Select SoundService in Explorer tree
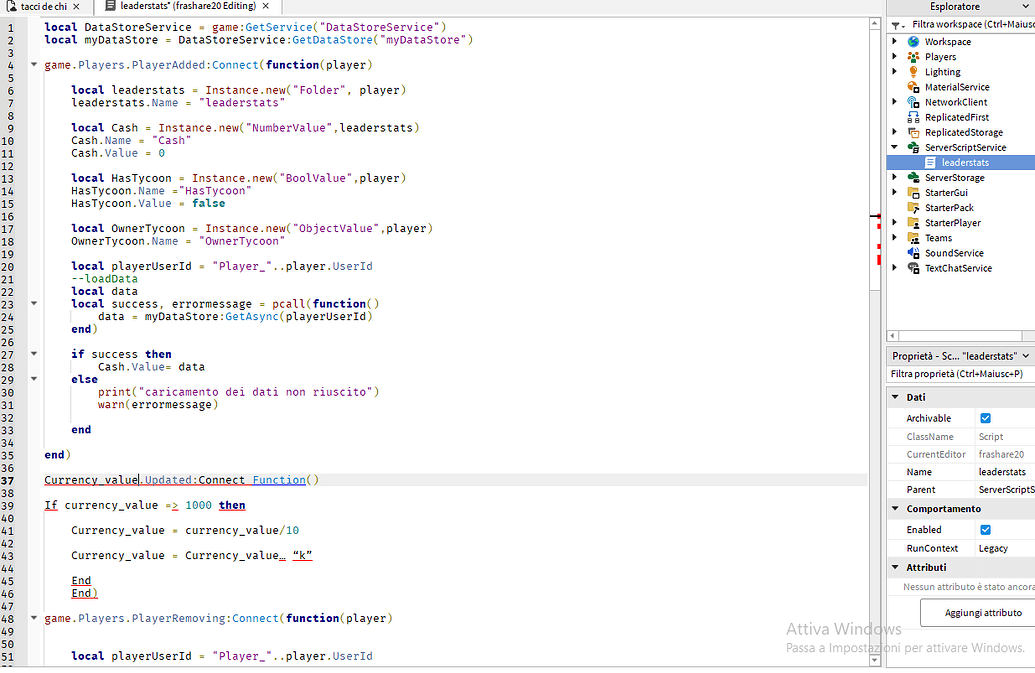1035x673 pixels. tap(954, 253)
